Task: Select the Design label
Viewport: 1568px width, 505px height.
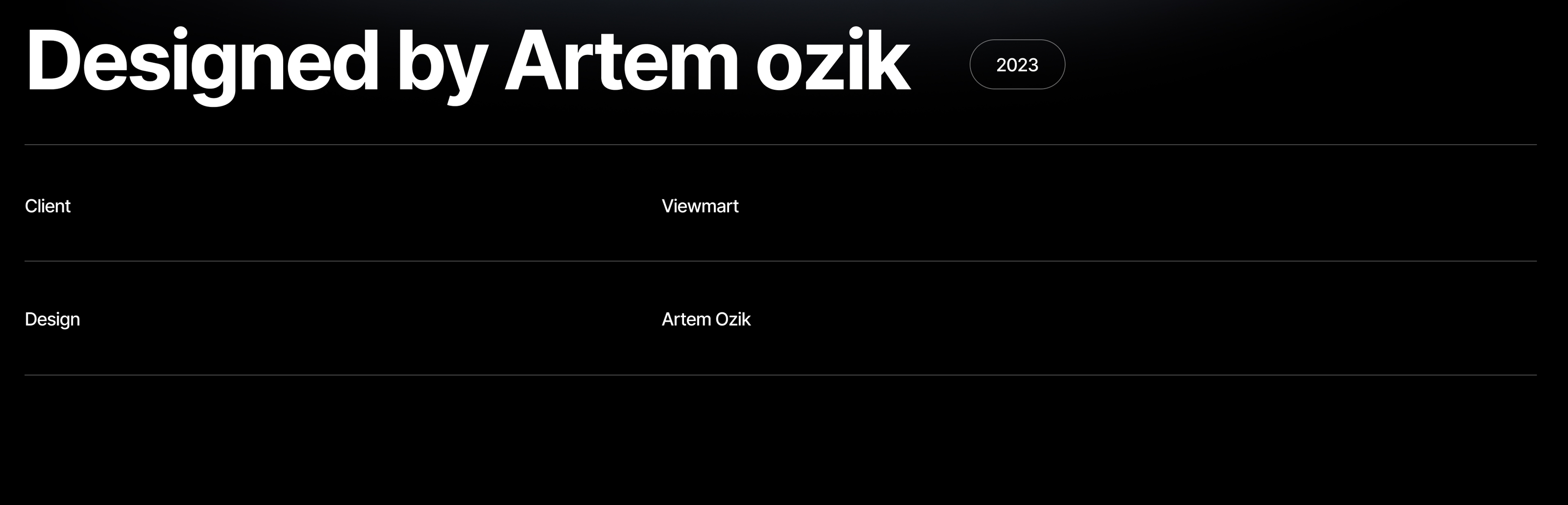Action: click(52, 319)
